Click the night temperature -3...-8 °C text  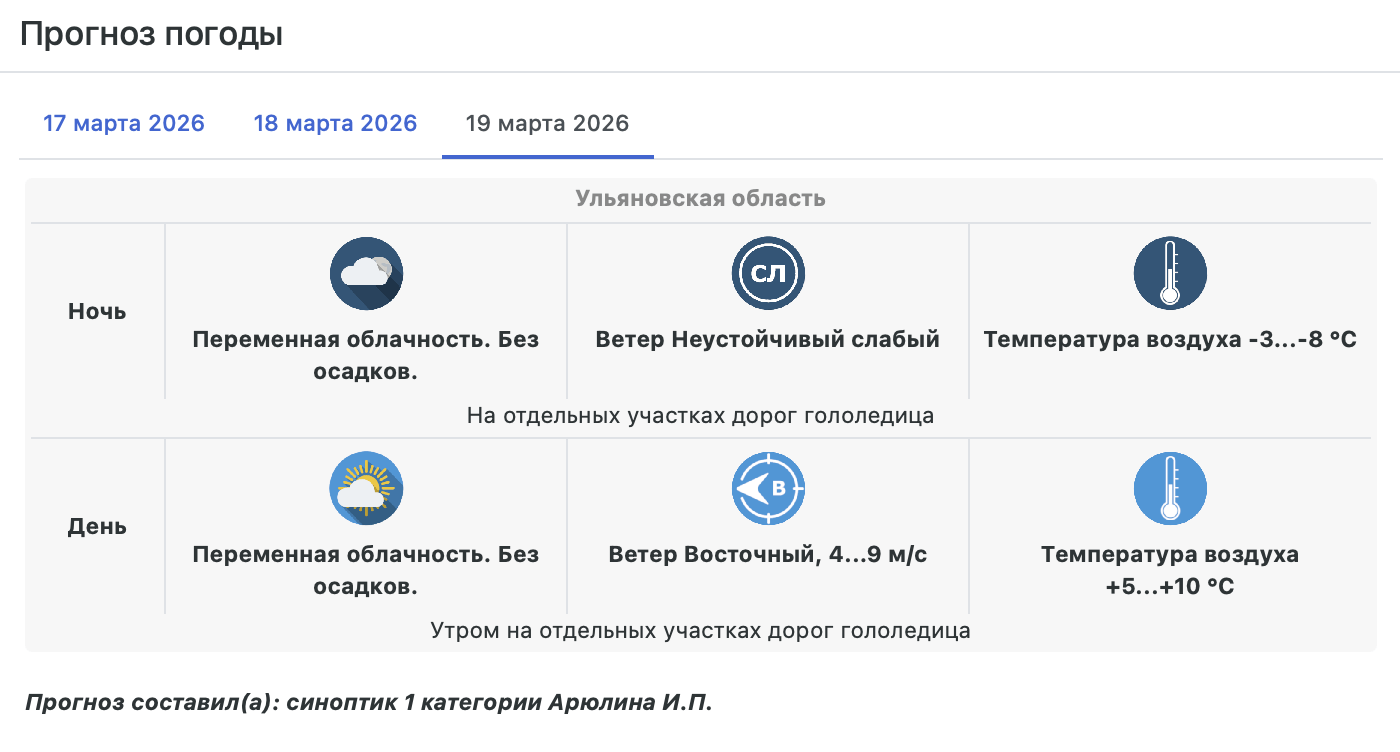click(x=1170, y=339)
